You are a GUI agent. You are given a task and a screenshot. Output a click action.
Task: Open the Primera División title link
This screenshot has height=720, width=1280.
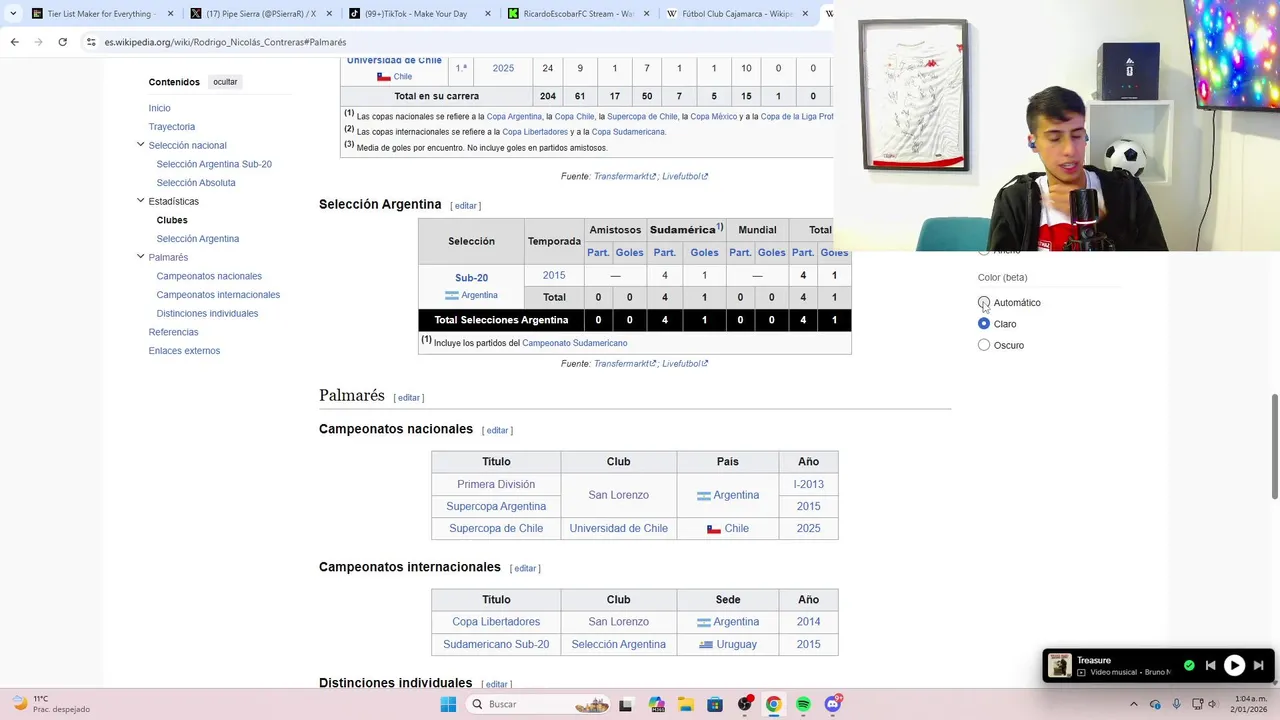coord(496,484)
